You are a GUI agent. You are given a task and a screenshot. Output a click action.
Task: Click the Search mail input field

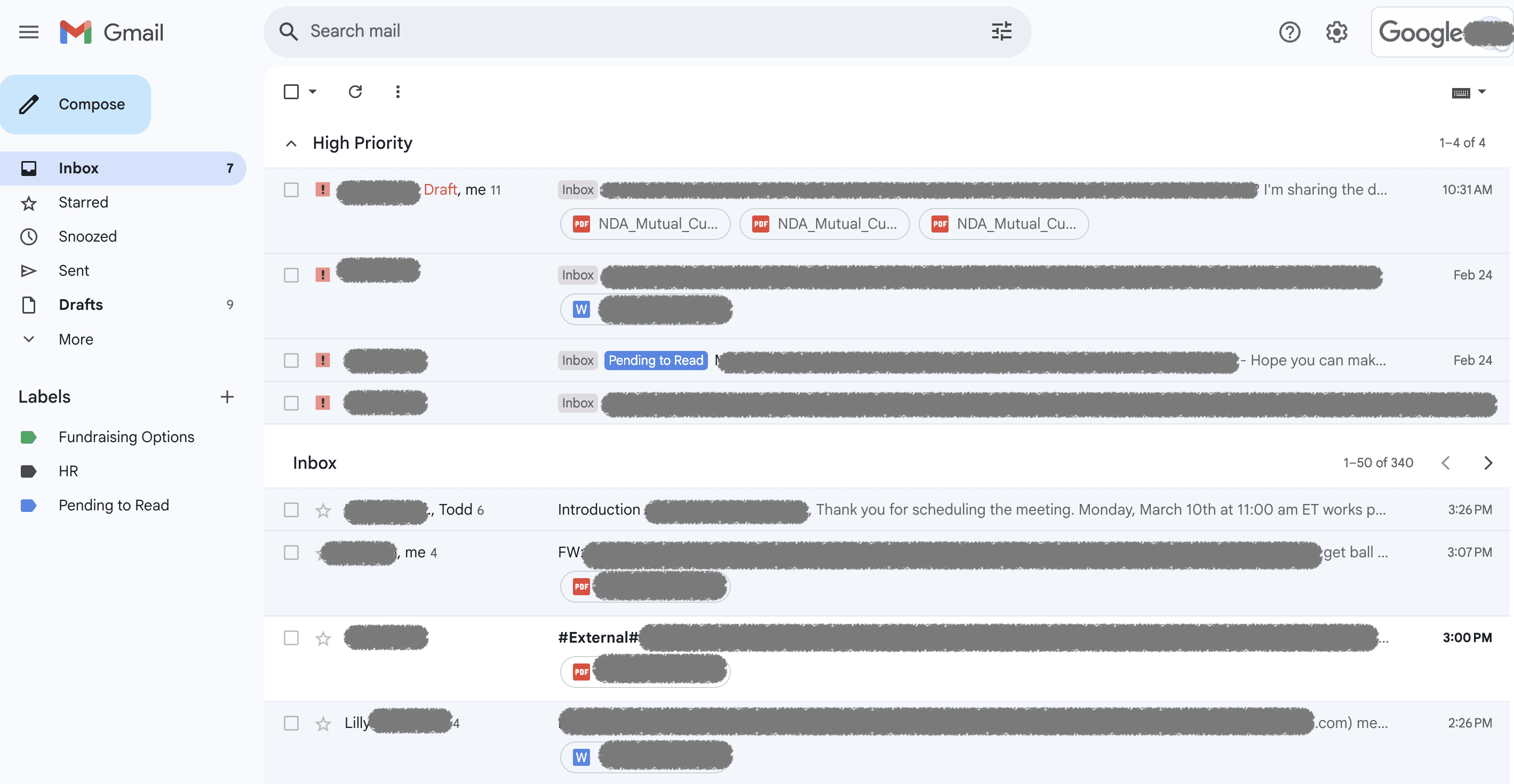(x=647, y=32)
